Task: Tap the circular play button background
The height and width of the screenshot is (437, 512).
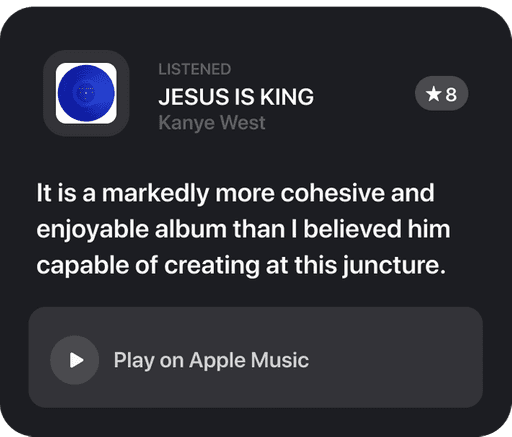Action: (75, 360)
